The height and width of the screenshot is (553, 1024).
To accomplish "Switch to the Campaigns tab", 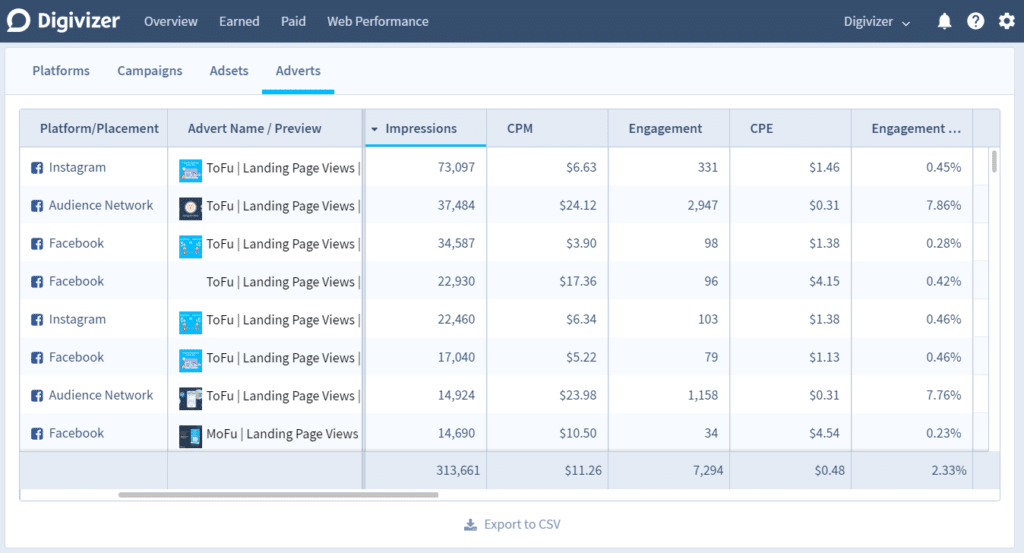I will pyautogui.click(x=150, y=71).
